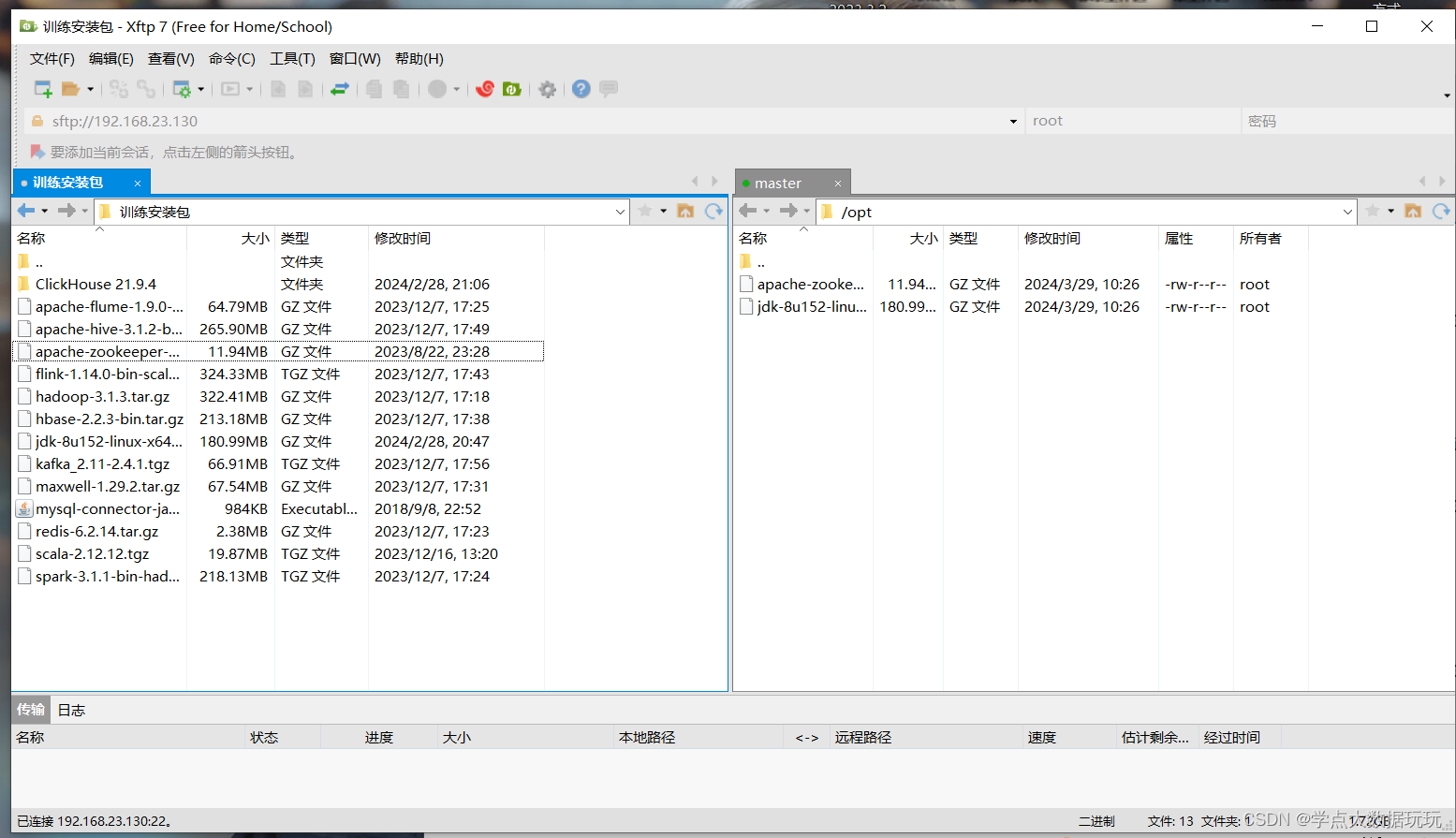
Task: Open the 窗口(W) menu
Action: [355, 58]
